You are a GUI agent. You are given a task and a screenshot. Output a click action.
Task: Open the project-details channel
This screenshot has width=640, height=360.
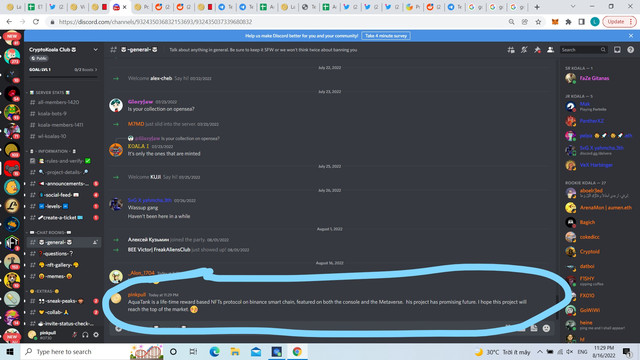point(63,172)
